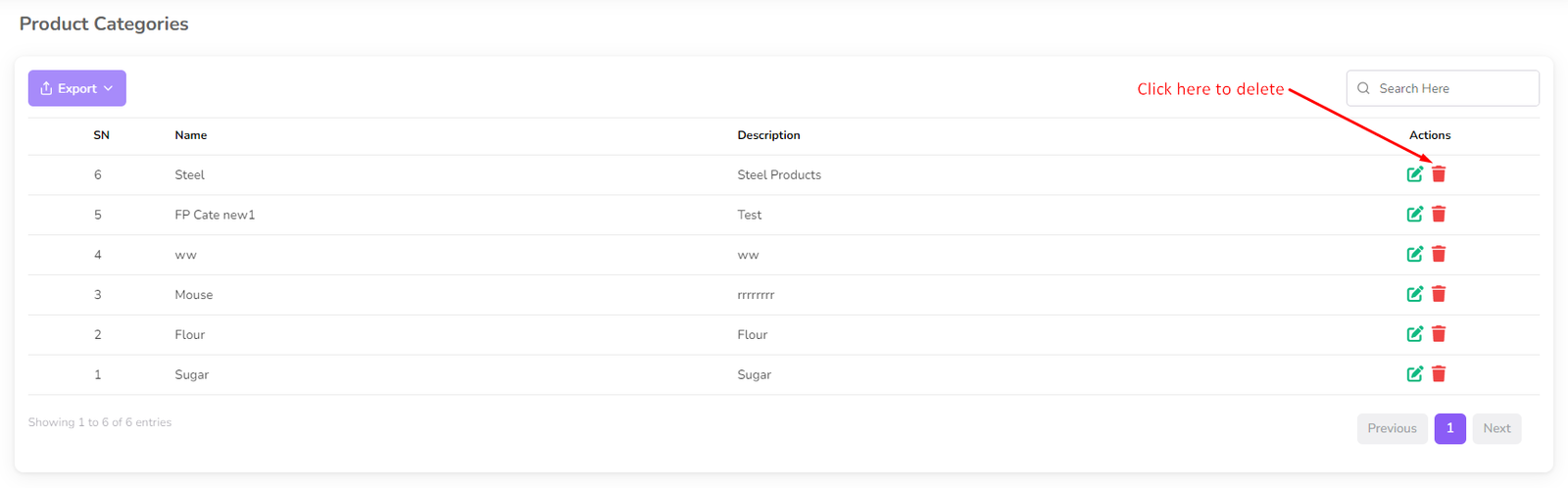The width and height of the screenshot is (1568, 488).
Task: Remove the Flour category
Action: [1439, 334]
